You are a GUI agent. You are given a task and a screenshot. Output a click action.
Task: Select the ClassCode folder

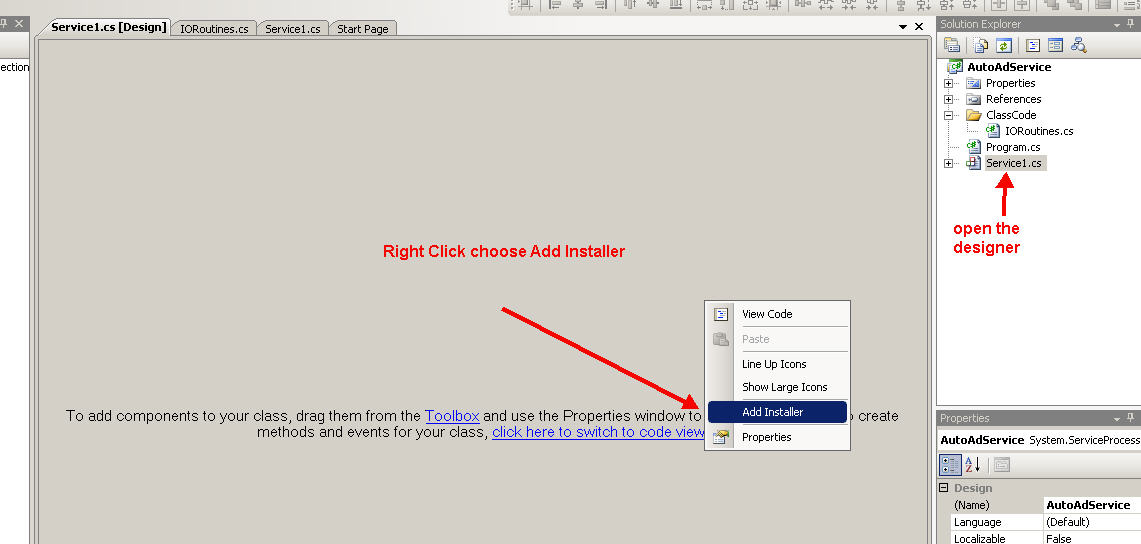(x=1011, y=115)
